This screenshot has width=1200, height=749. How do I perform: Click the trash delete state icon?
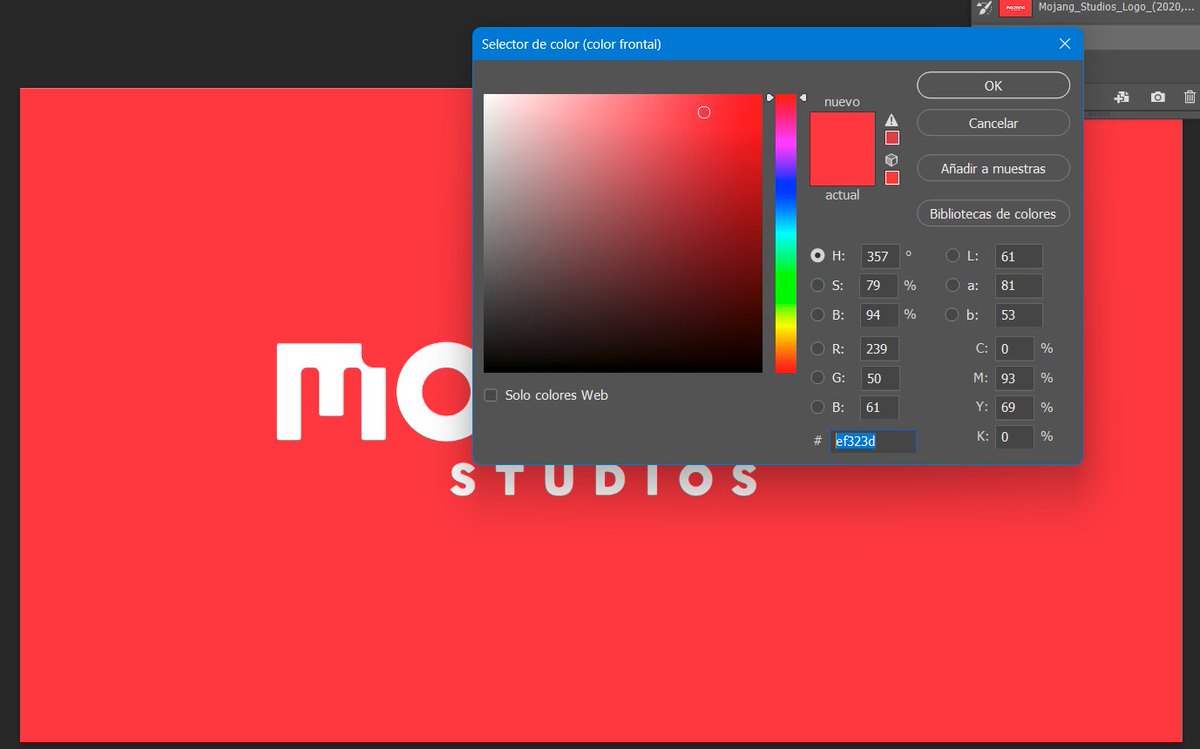[1189, 97]
